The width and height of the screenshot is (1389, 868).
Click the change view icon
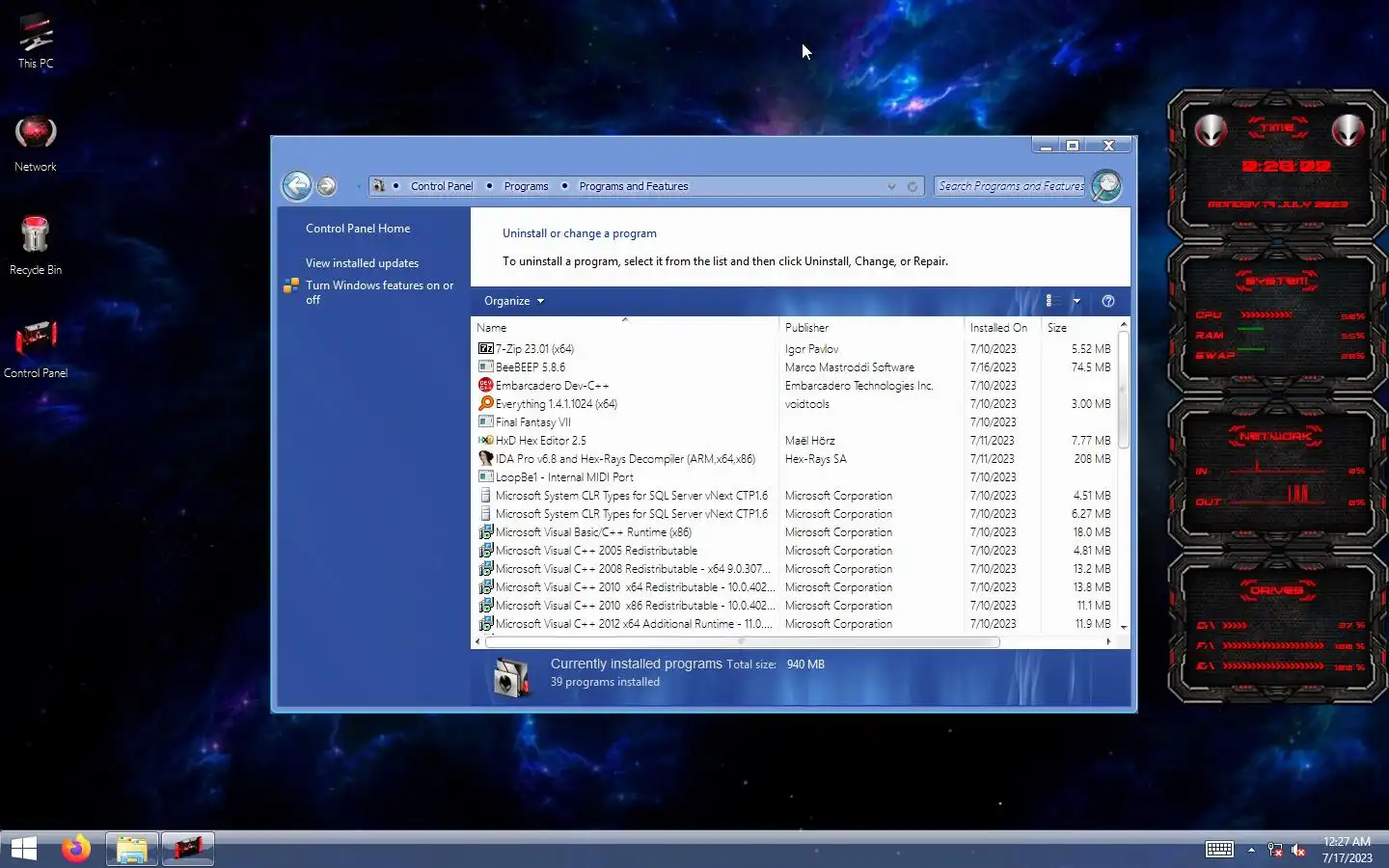(1052, 301)
